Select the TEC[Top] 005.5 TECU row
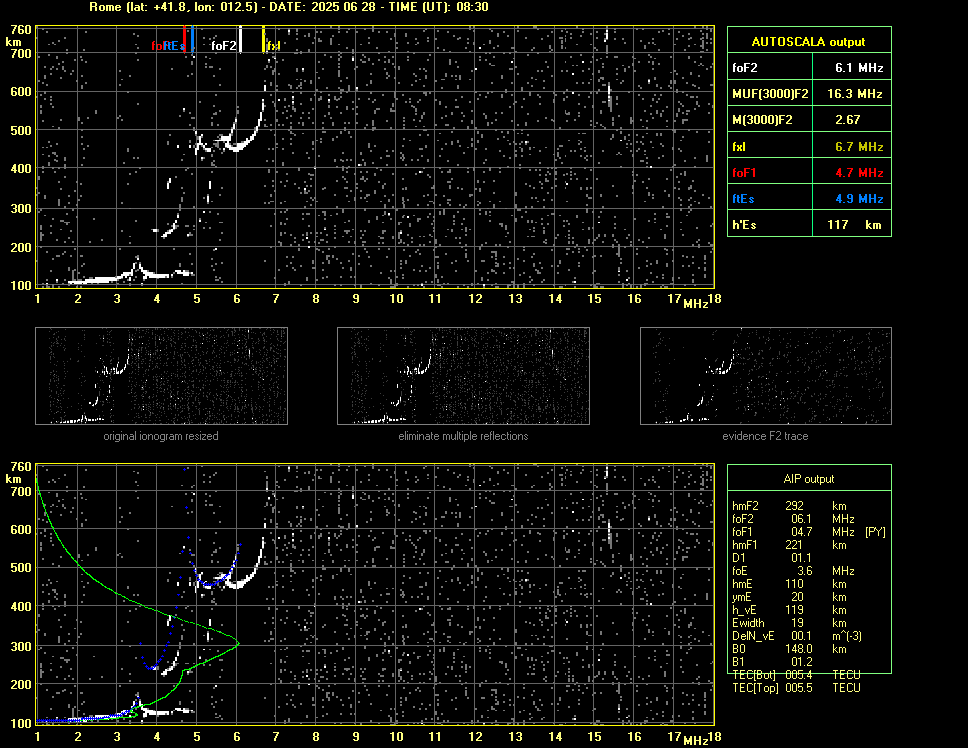 [796, 688]
